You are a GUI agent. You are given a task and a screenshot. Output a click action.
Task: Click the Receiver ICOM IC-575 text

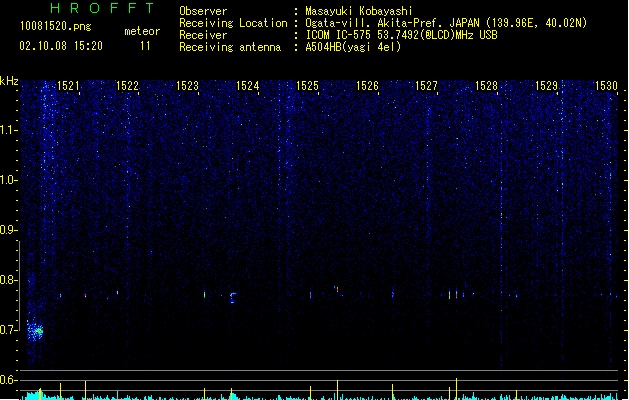[401, 35]
